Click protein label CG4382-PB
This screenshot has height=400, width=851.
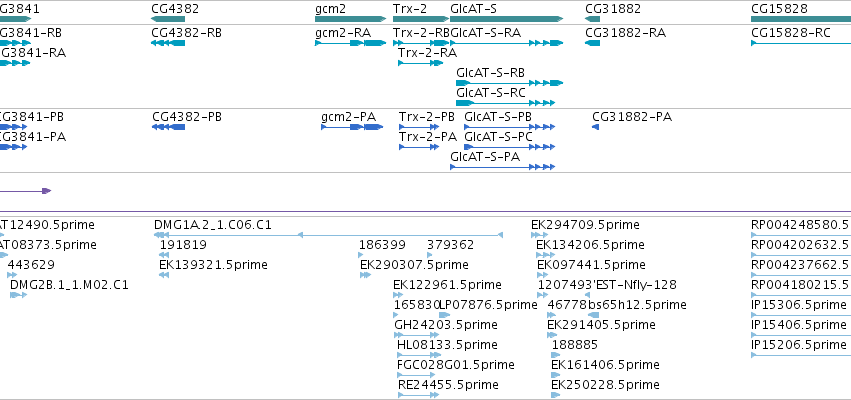pyautogui.click(x=187, y=117)
